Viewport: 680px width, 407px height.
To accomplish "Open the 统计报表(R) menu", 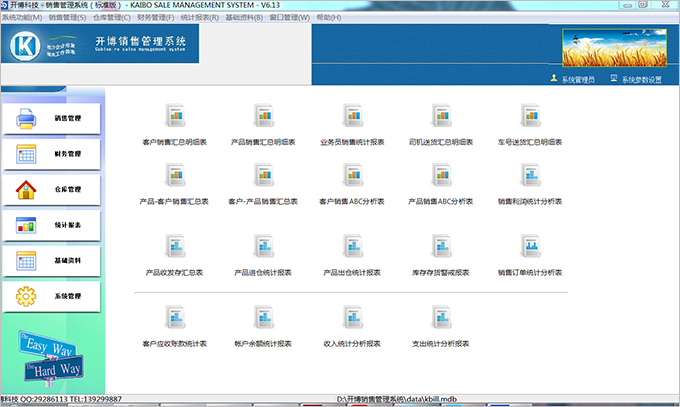I will coord(199,17).
